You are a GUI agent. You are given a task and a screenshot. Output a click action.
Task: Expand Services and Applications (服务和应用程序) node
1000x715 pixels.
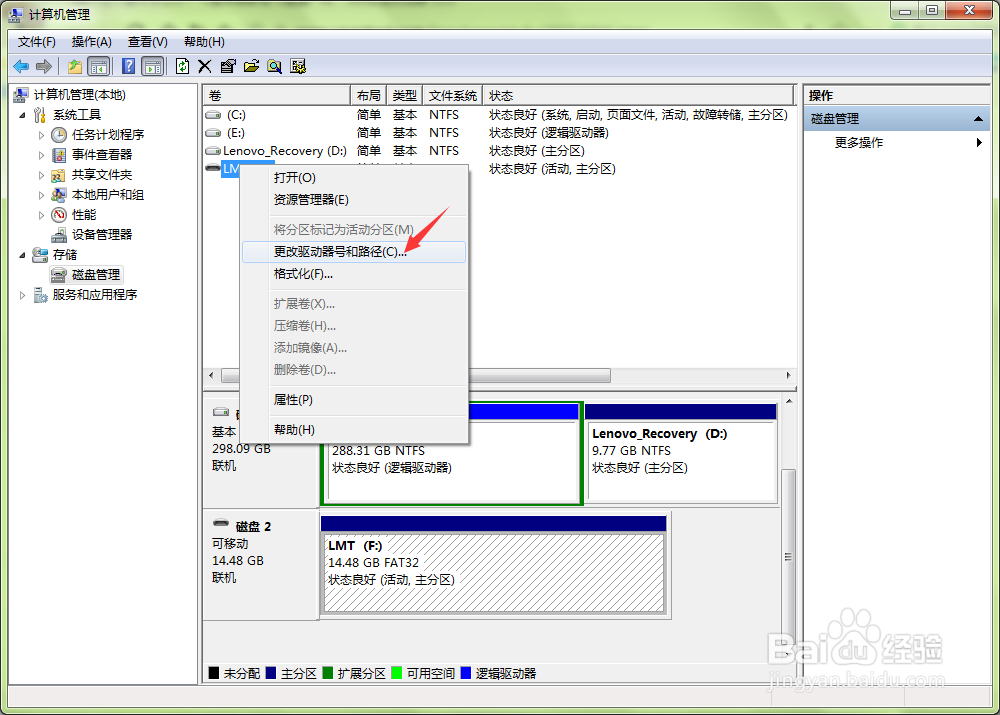[x=22, y=295]
